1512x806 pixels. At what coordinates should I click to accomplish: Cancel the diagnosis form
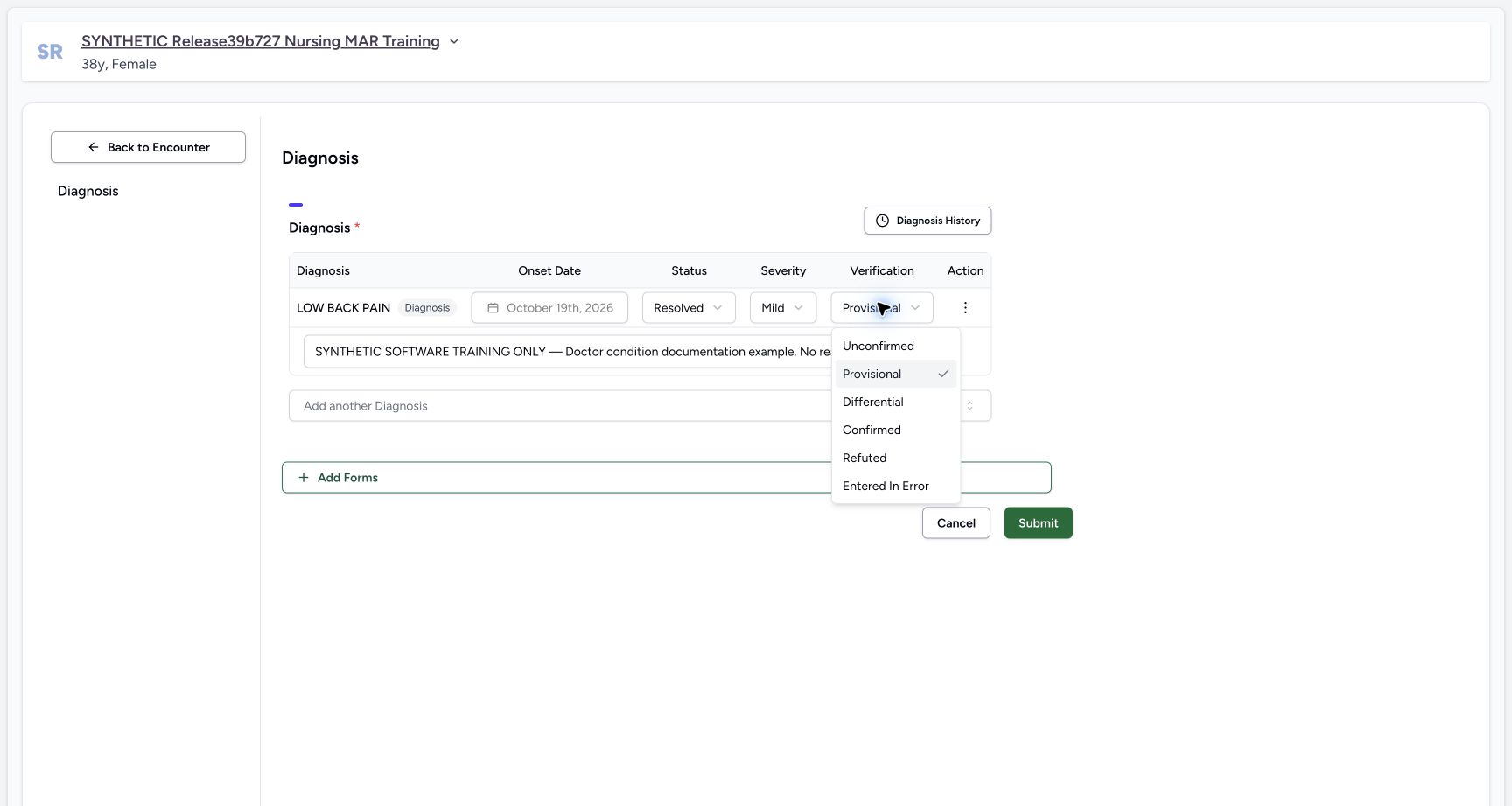pos(955,523)
